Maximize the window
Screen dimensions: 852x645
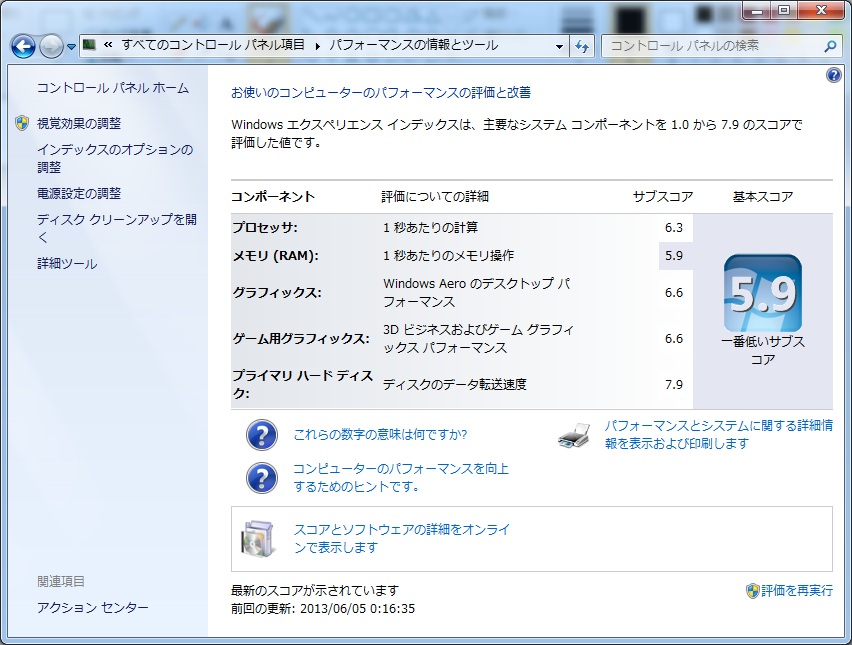pyautogui.click(x=784, y=11)
